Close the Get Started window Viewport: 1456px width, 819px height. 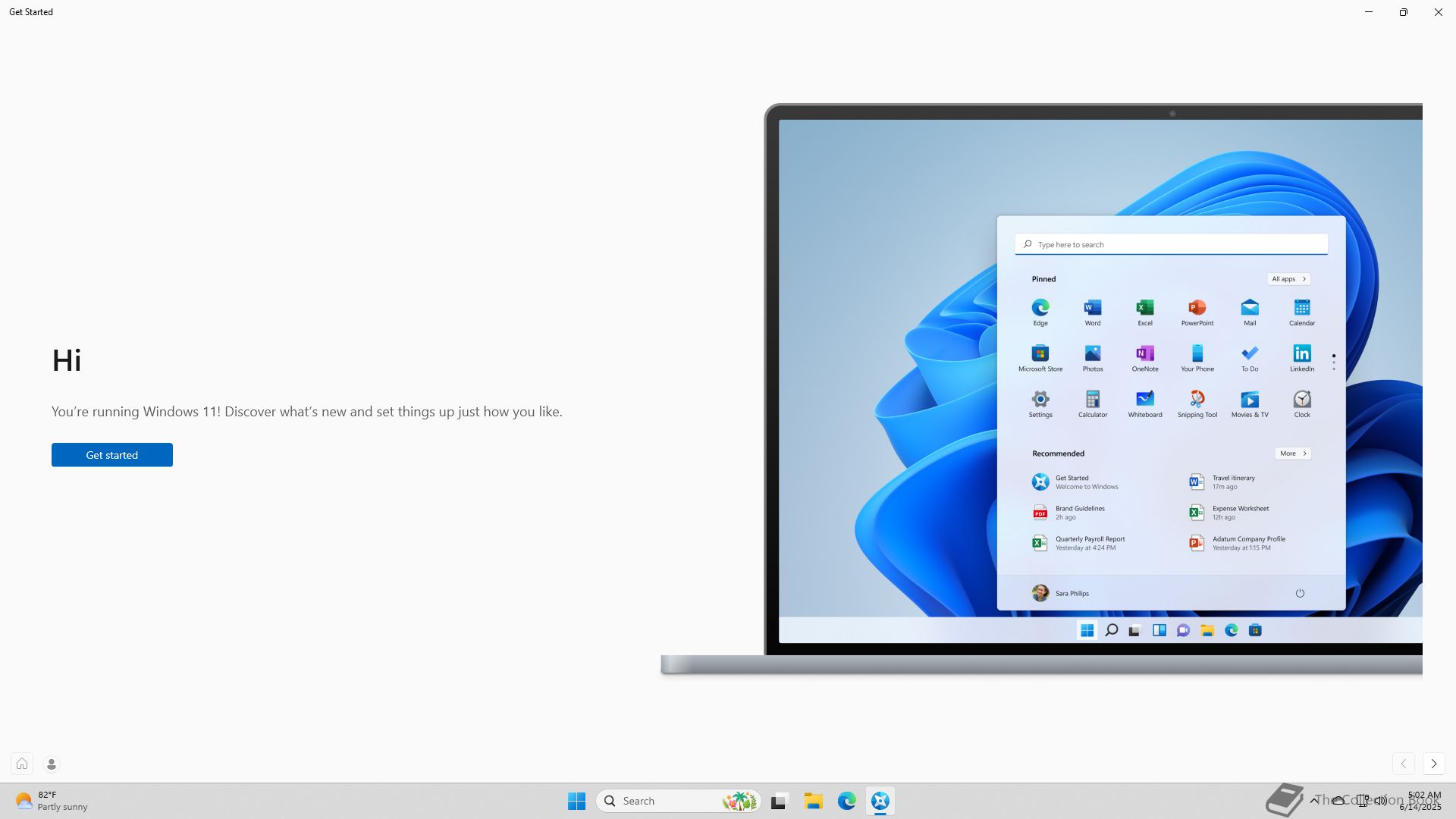point(1438,12)
